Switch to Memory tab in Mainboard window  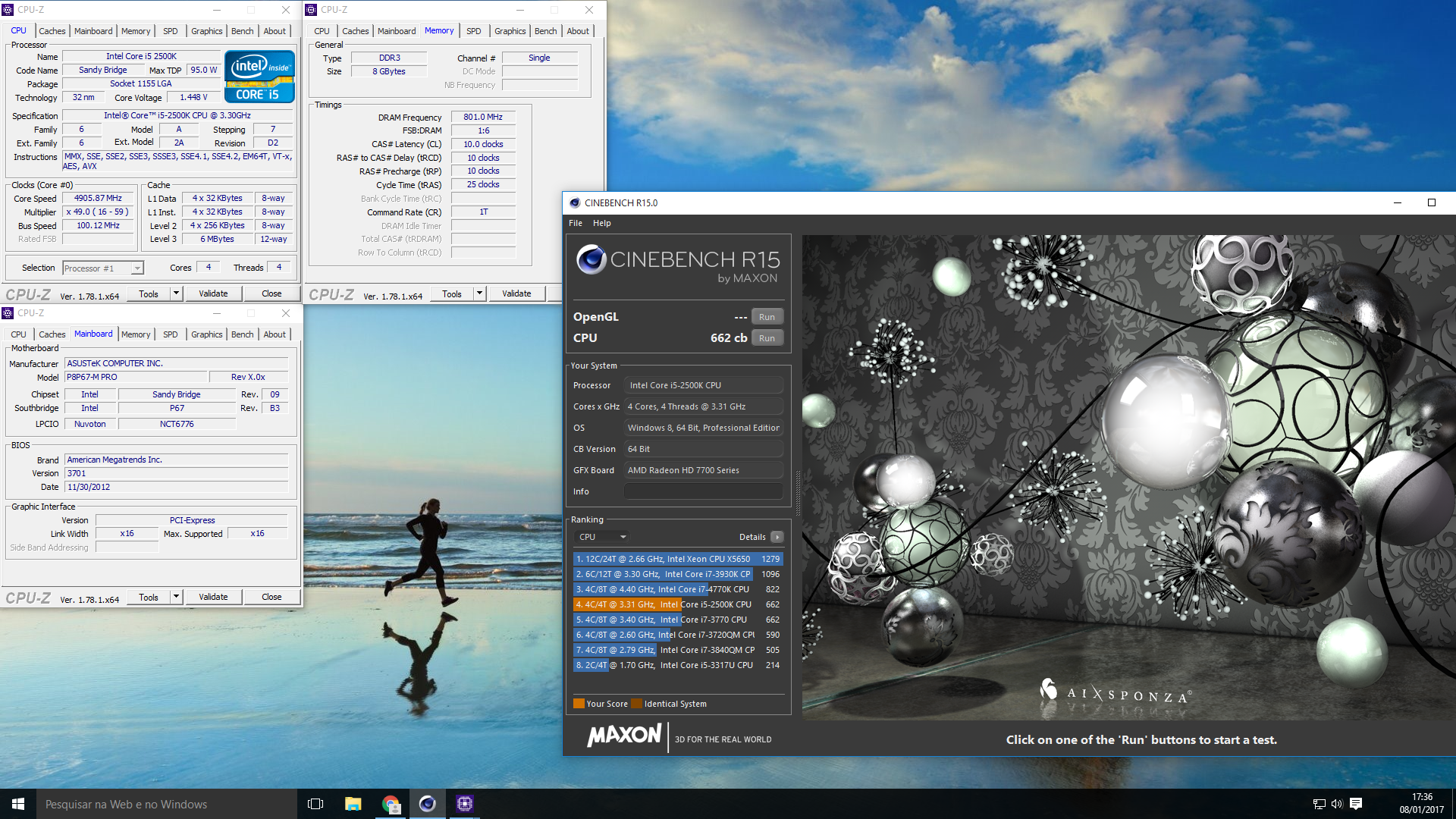click(x=136, y=334)
